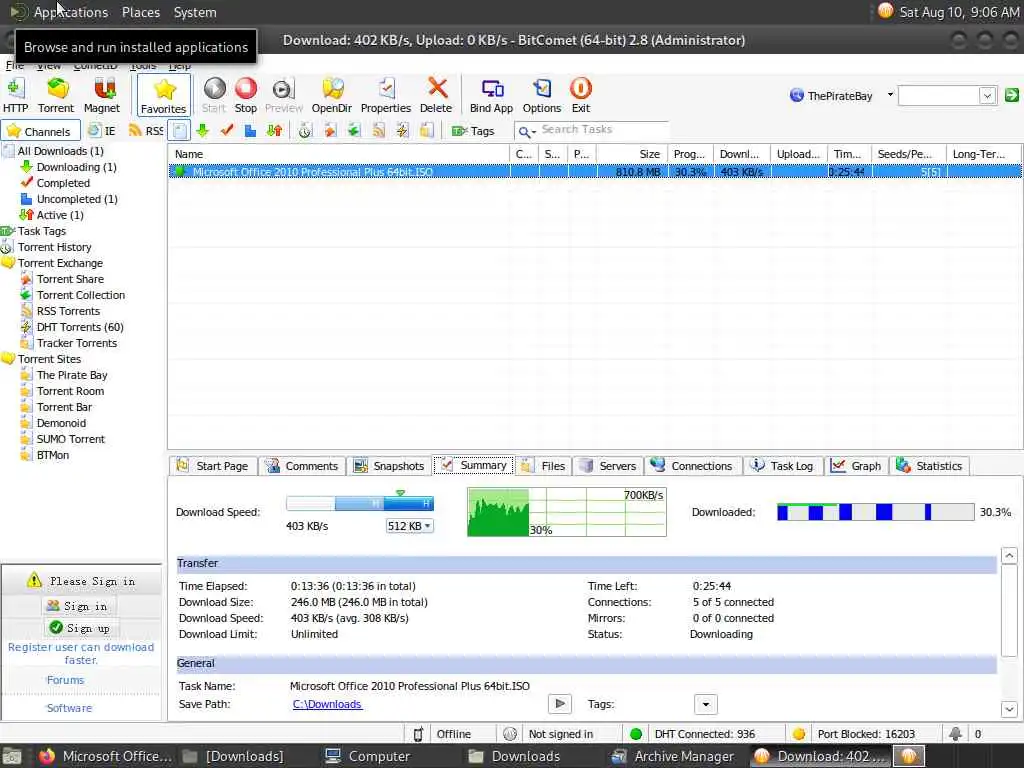Open search tasks magnifier dropdown
1024x768 pixels.
pos(526,132)
